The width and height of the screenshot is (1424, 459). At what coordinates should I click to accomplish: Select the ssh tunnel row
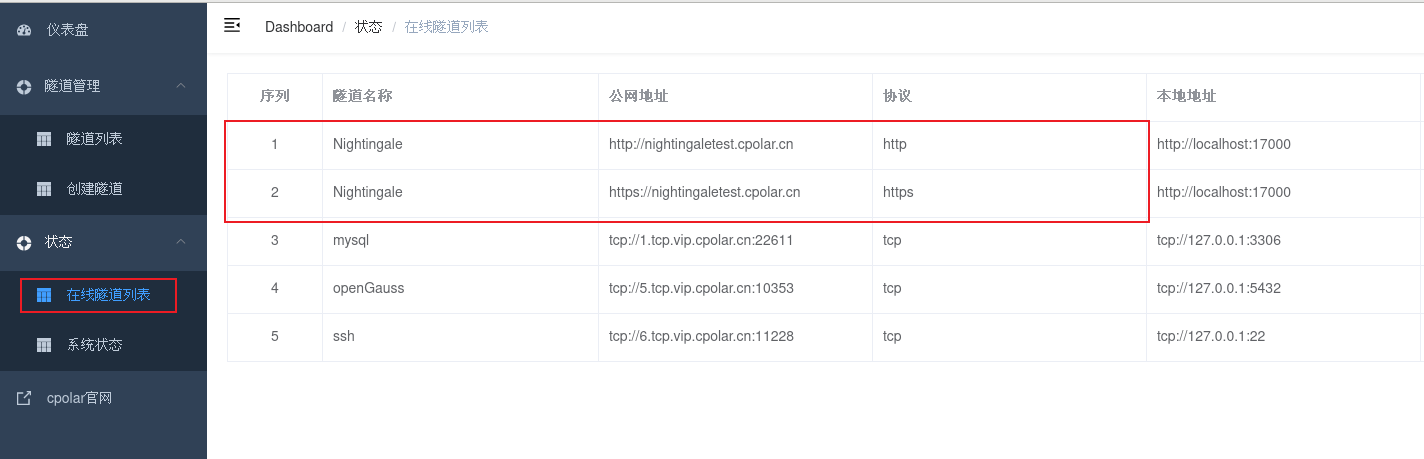tap(825, 337)
